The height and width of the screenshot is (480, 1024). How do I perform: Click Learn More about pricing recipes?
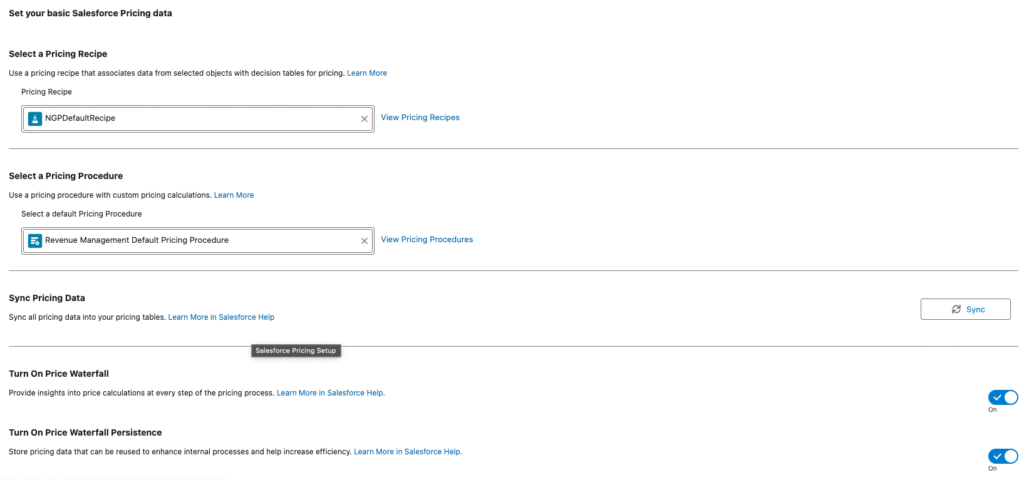[x=366, y=73]
